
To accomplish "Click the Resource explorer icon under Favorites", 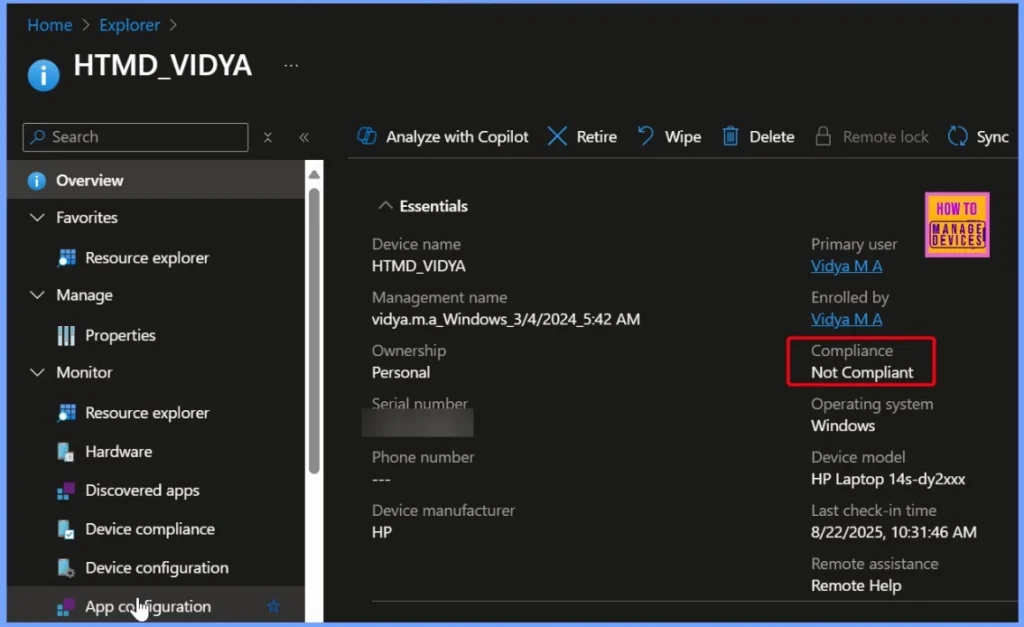I will pyautogui.click(x=67, y=257).
